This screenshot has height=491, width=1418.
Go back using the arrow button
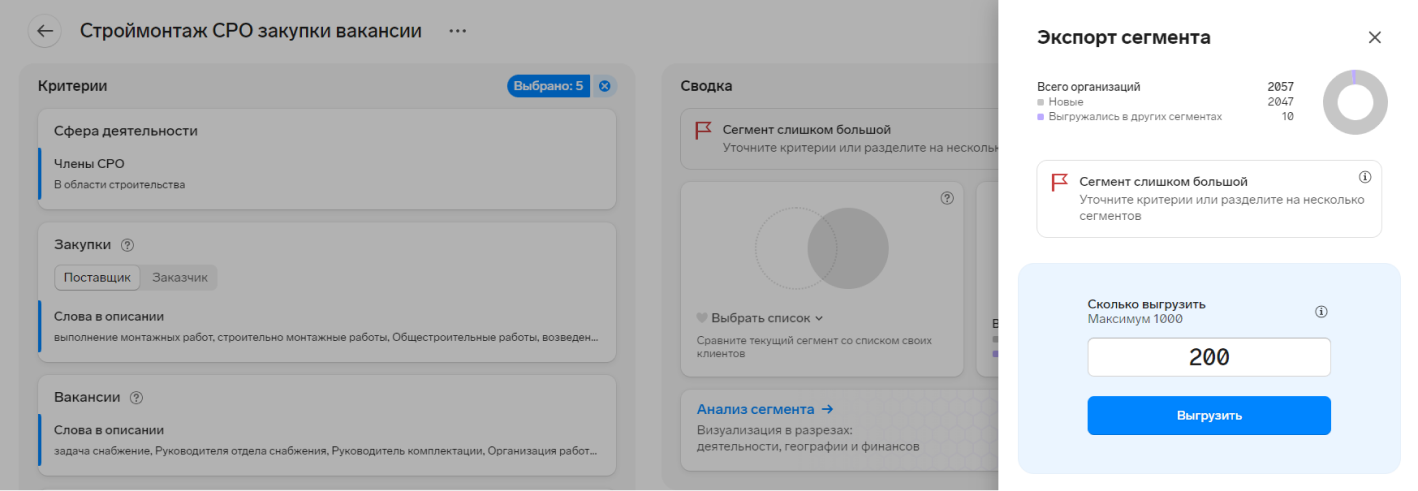(44, 31)
